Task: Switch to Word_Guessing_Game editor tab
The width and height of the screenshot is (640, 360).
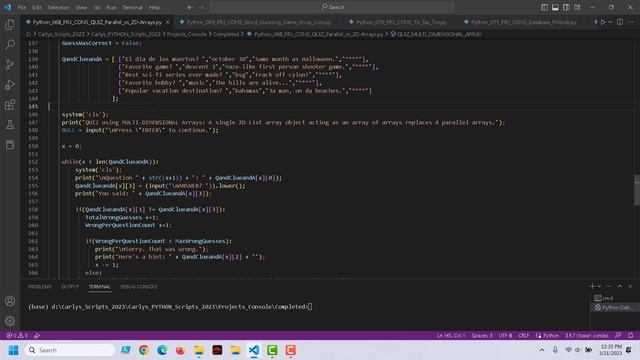Action: pos(257,22)
